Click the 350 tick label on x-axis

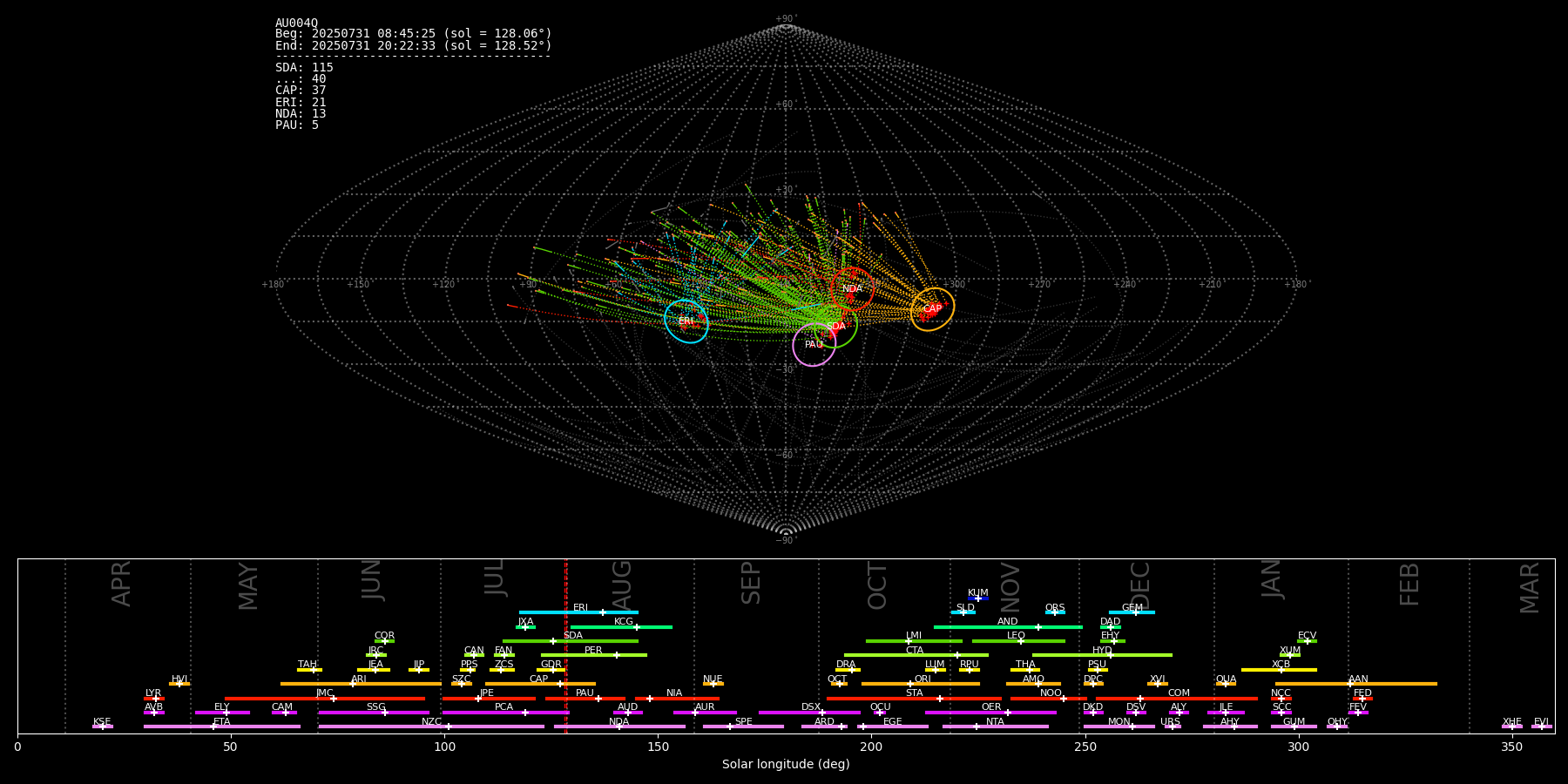click(1511, 747)
